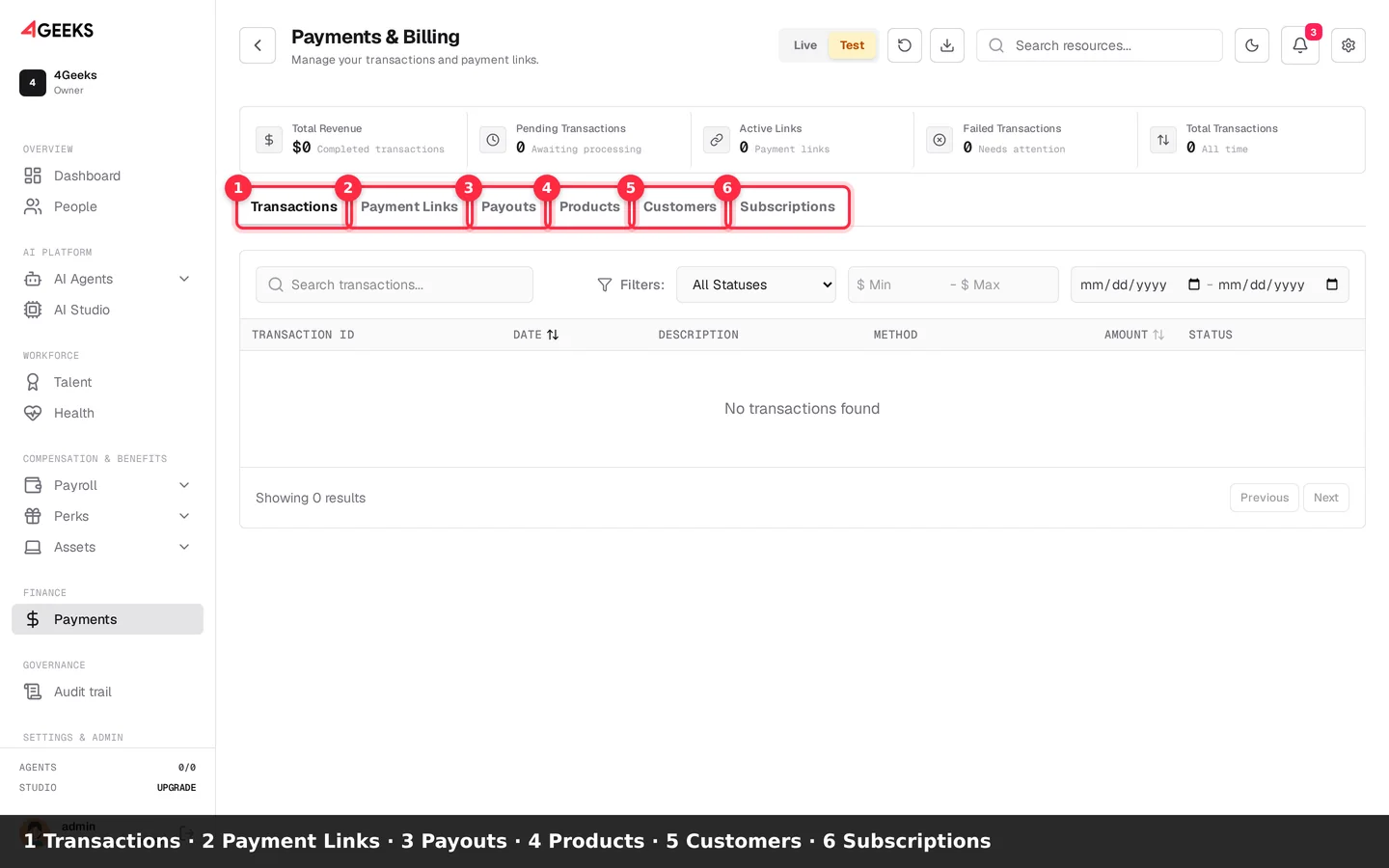Click the Method column header
The height and width of the screenshot is (868, 1389).
895,335
